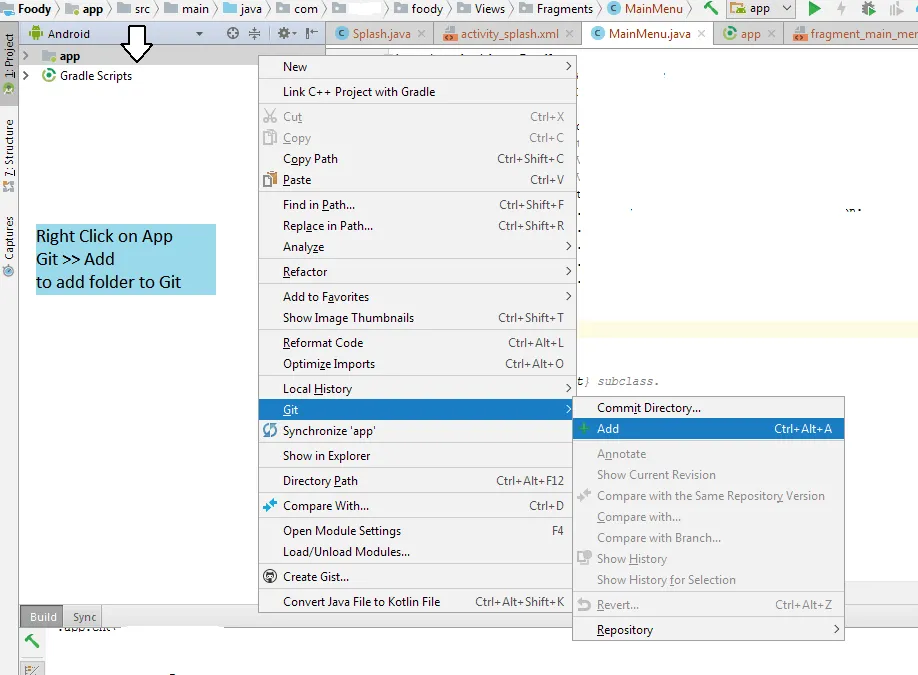Click the src breadcrumb folder
Image resolution: width=918 pixels, height=675 pixels.
click(135, 9)
